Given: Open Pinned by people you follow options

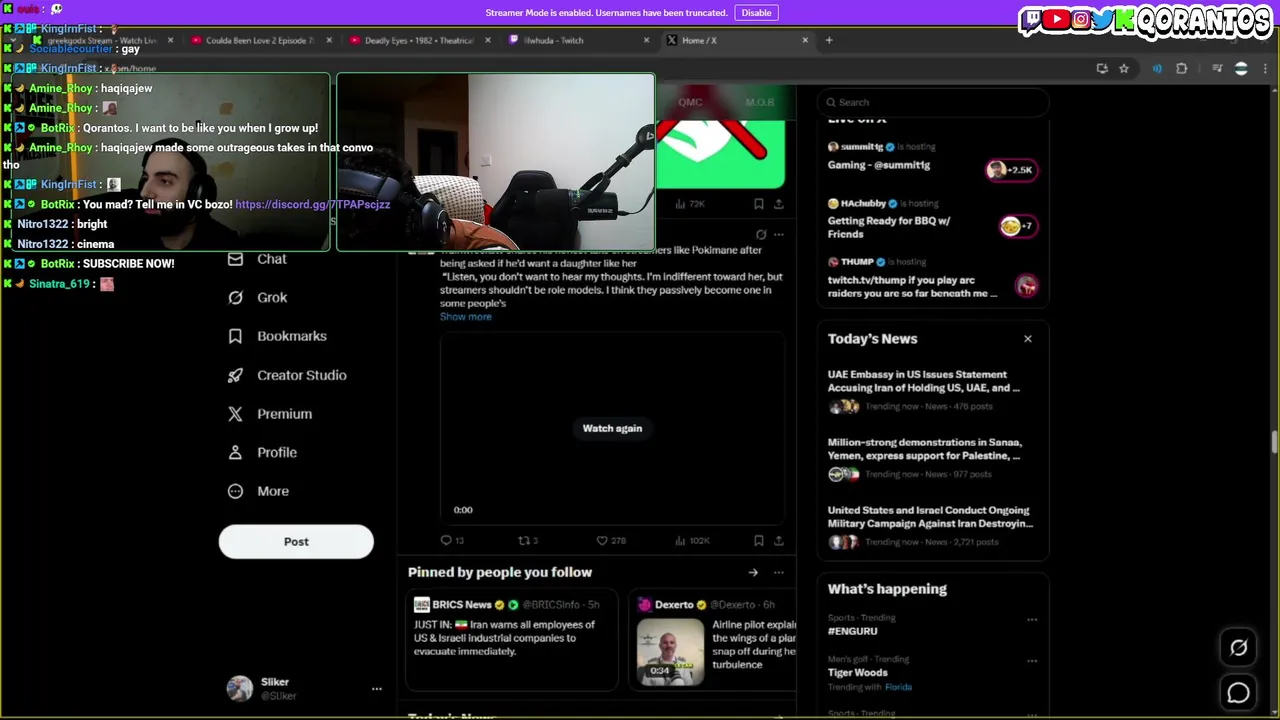Looking at the screenshot, I should [x=779, y=572].
